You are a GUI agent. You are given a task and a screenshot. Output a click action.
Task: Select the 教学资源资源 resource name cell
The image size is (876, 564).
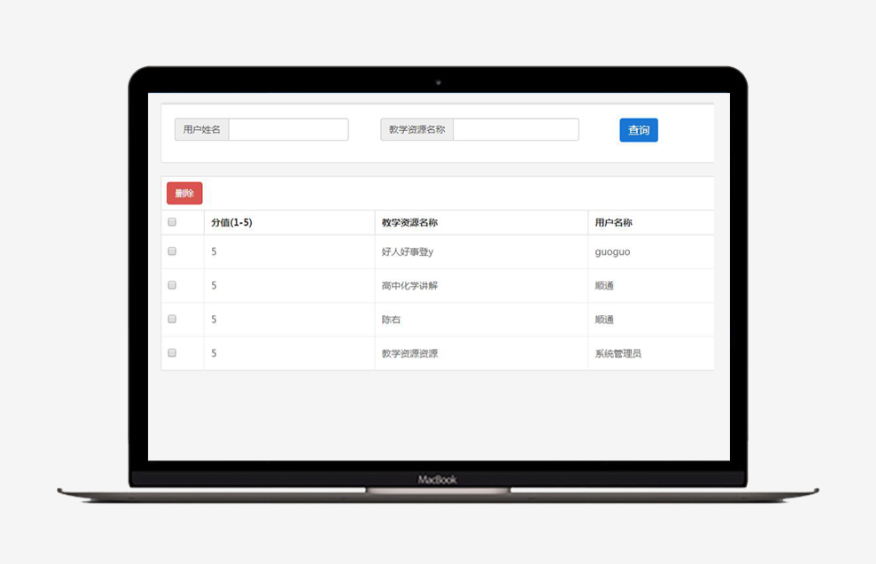click(410, 354)
